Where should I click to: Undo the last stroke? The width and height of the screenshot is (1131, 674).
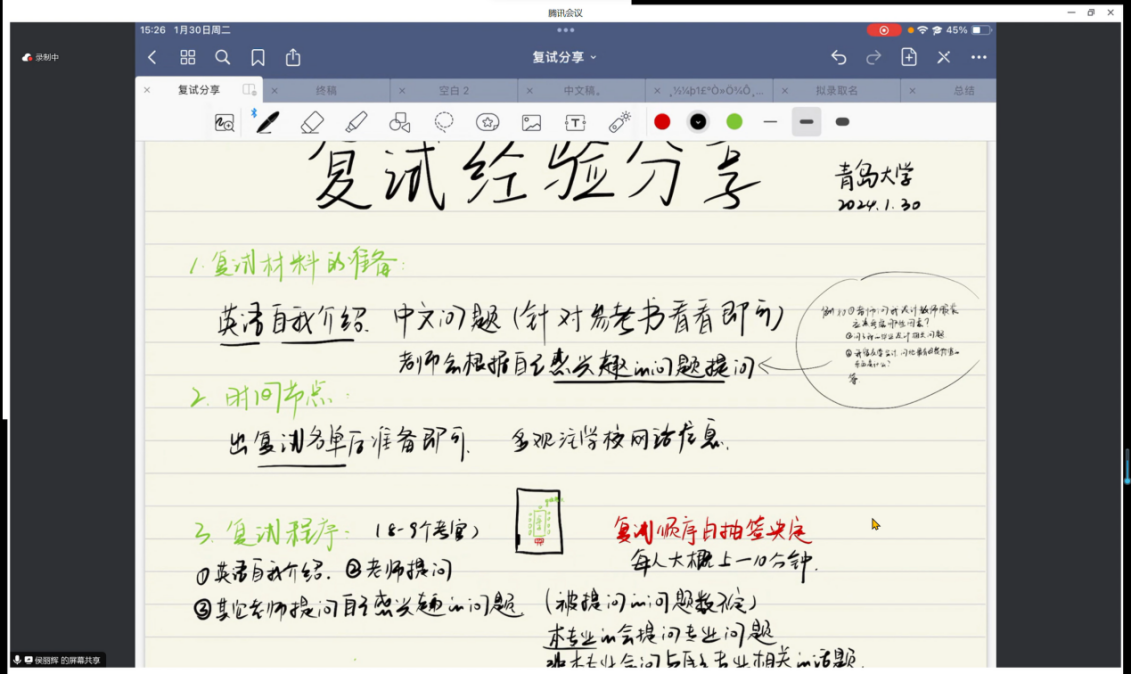coord(839,57)
